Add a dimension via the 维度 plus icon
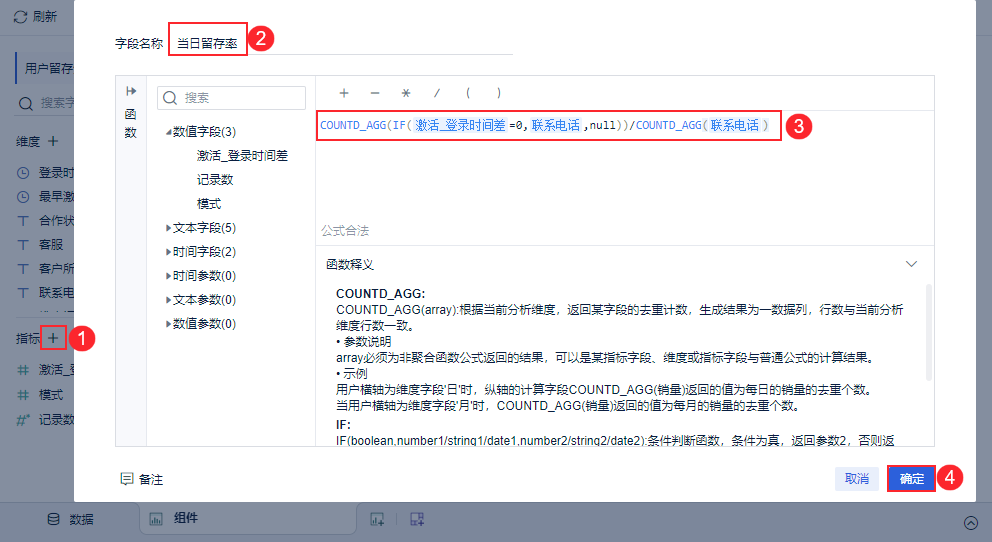This screenshot has height=542, width=992. [53, 141]
